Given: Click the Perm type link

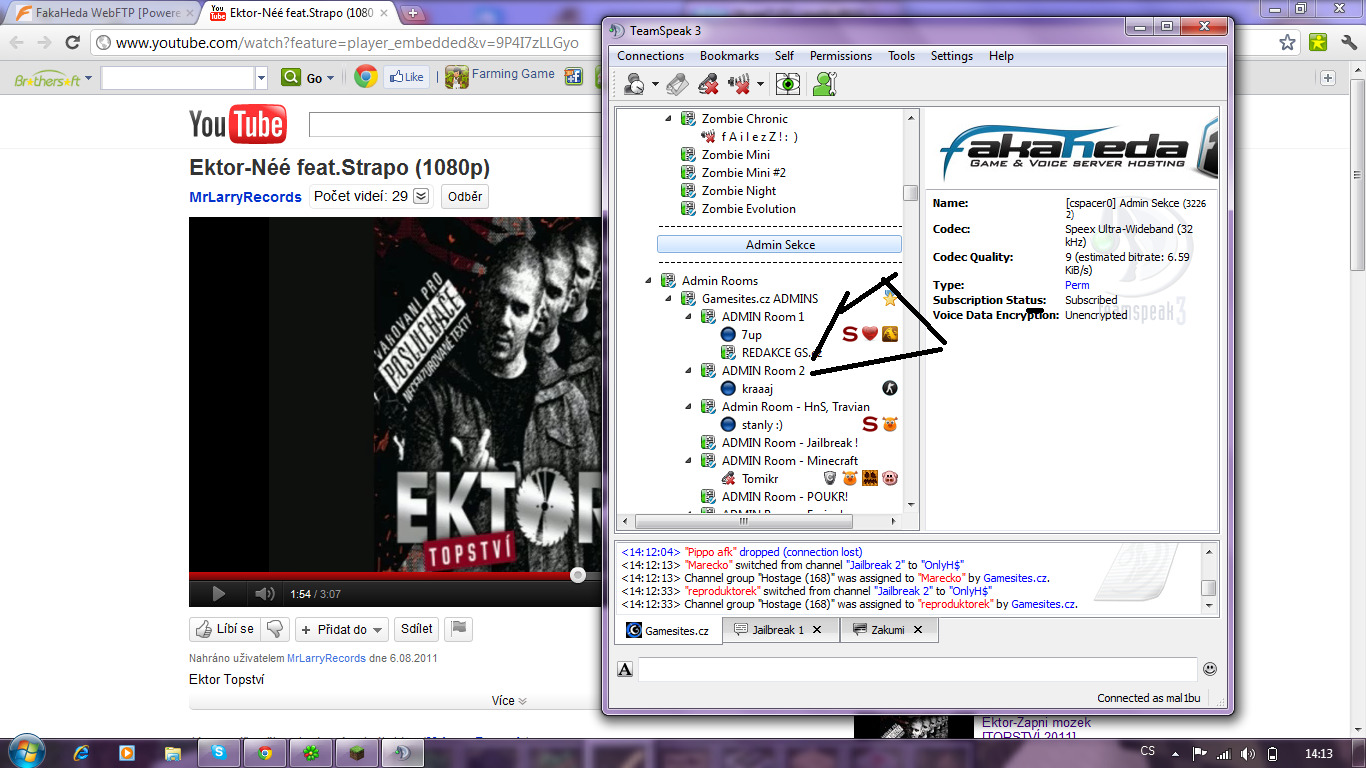Looking at the screenshot, I should coord(1077,285).
